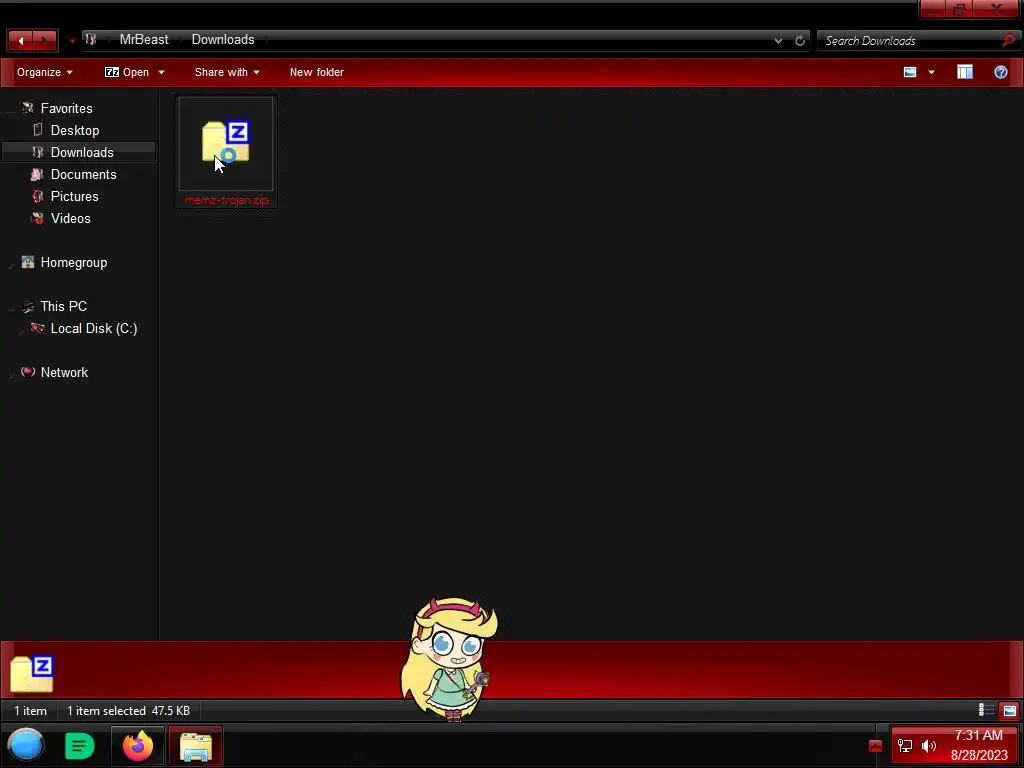Go back with the Back arrow button
This screenshot has height=768, width=1024.
20,40
